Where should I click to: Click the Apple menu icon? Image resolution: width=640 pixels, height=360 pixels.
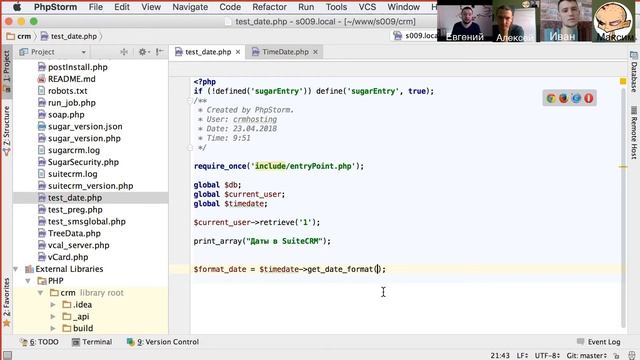coord(17,7)
